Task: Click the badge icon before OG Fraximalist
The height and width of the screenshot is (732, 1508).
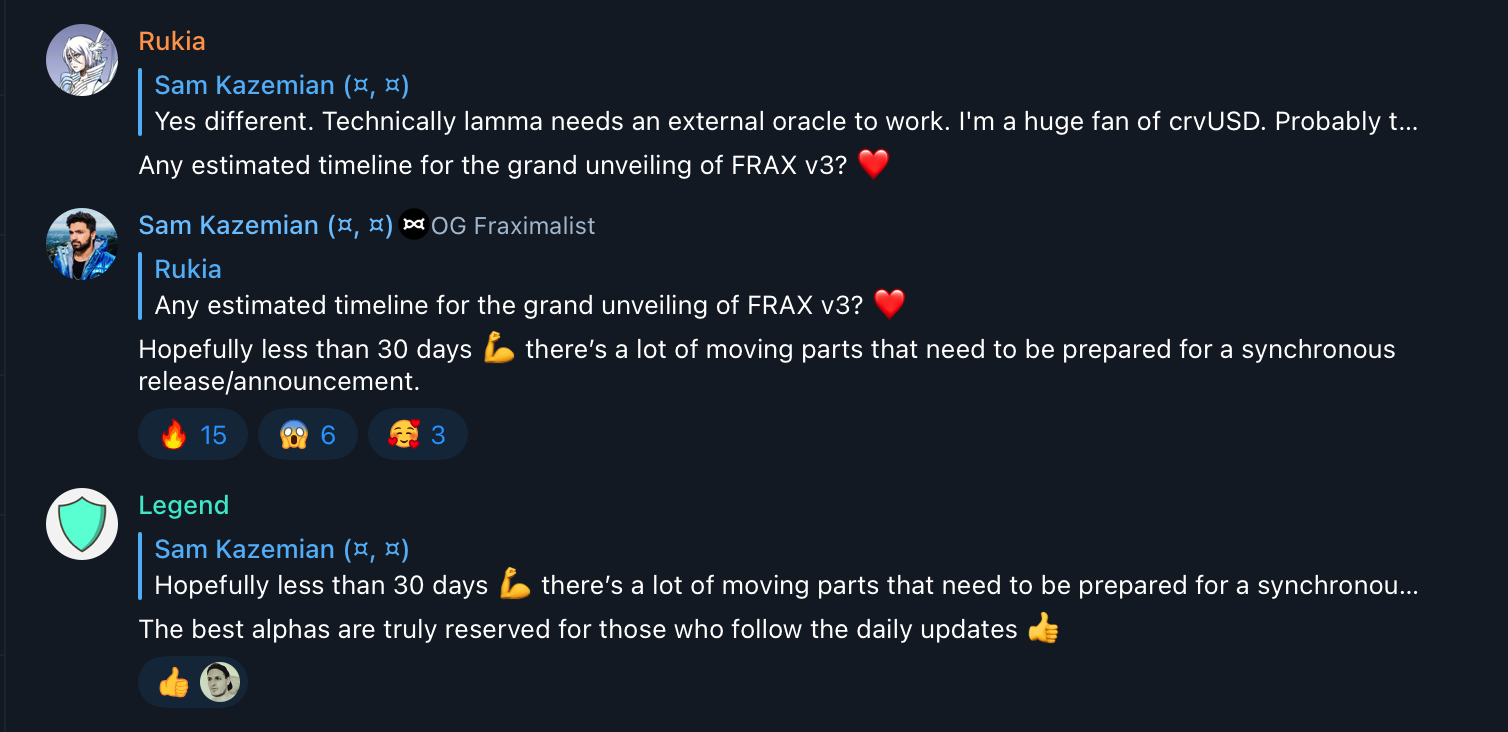Action: pyautogui.click(x=414, y=226)
